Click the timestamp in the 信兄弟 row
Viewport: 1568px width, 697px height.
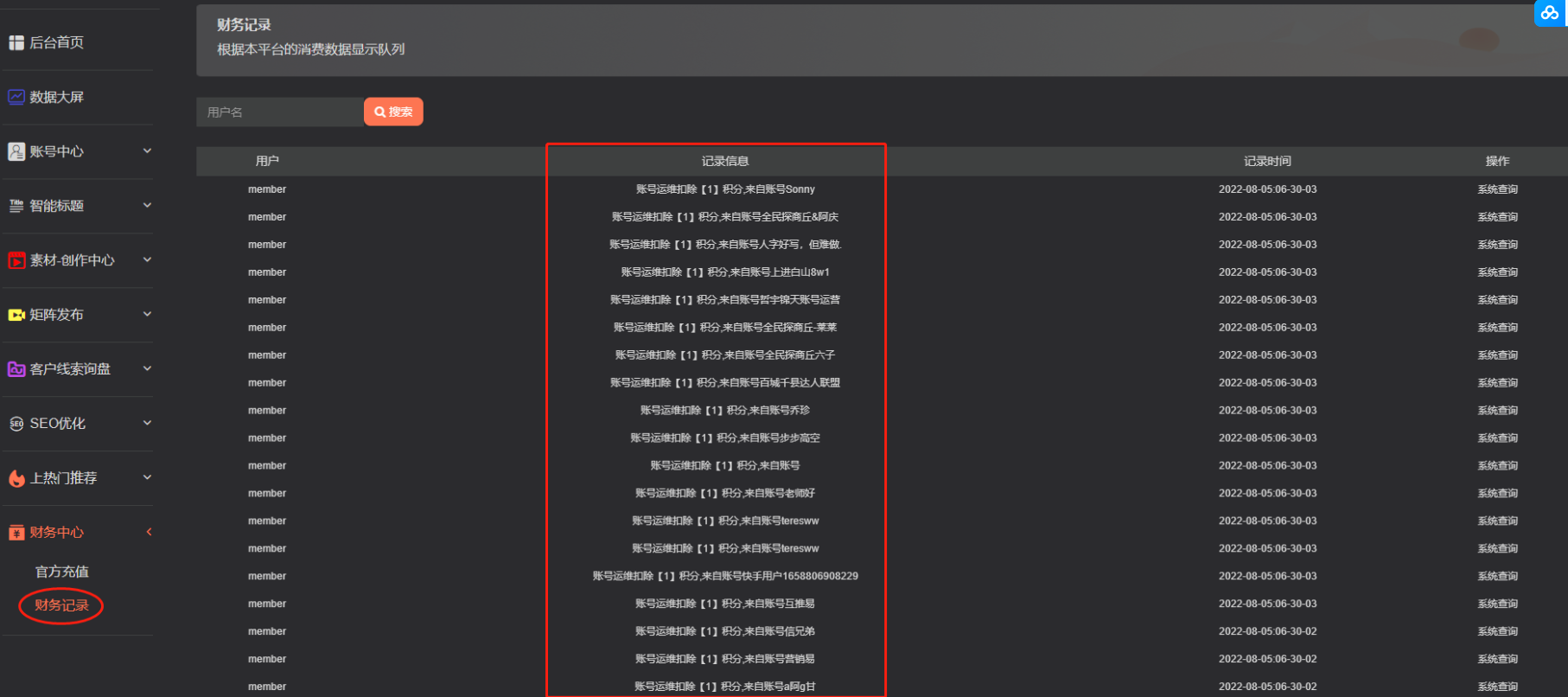[1267, 632]
